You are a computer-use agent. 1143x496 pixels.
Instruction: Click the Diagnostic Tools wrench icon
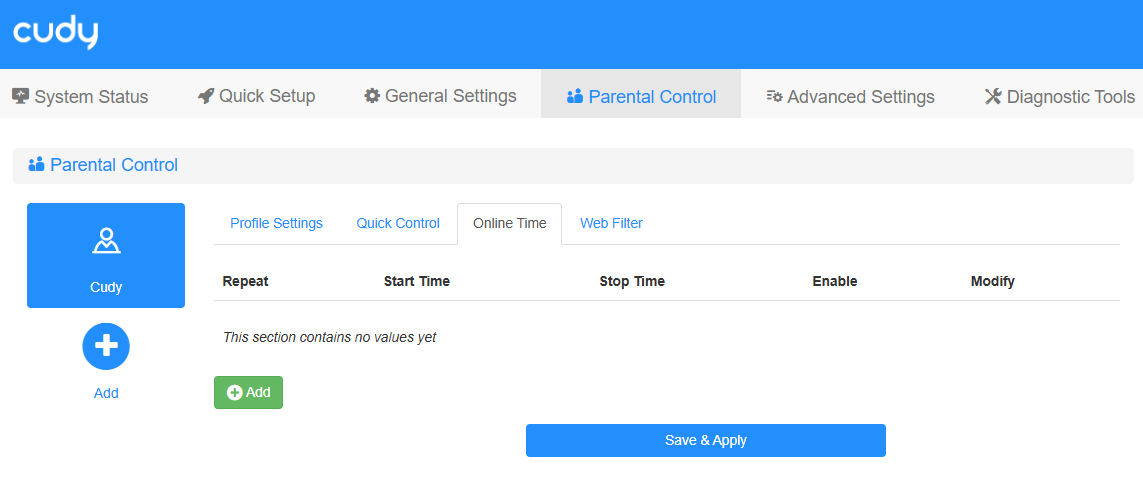pyautogui.click(x=993, y=96)
